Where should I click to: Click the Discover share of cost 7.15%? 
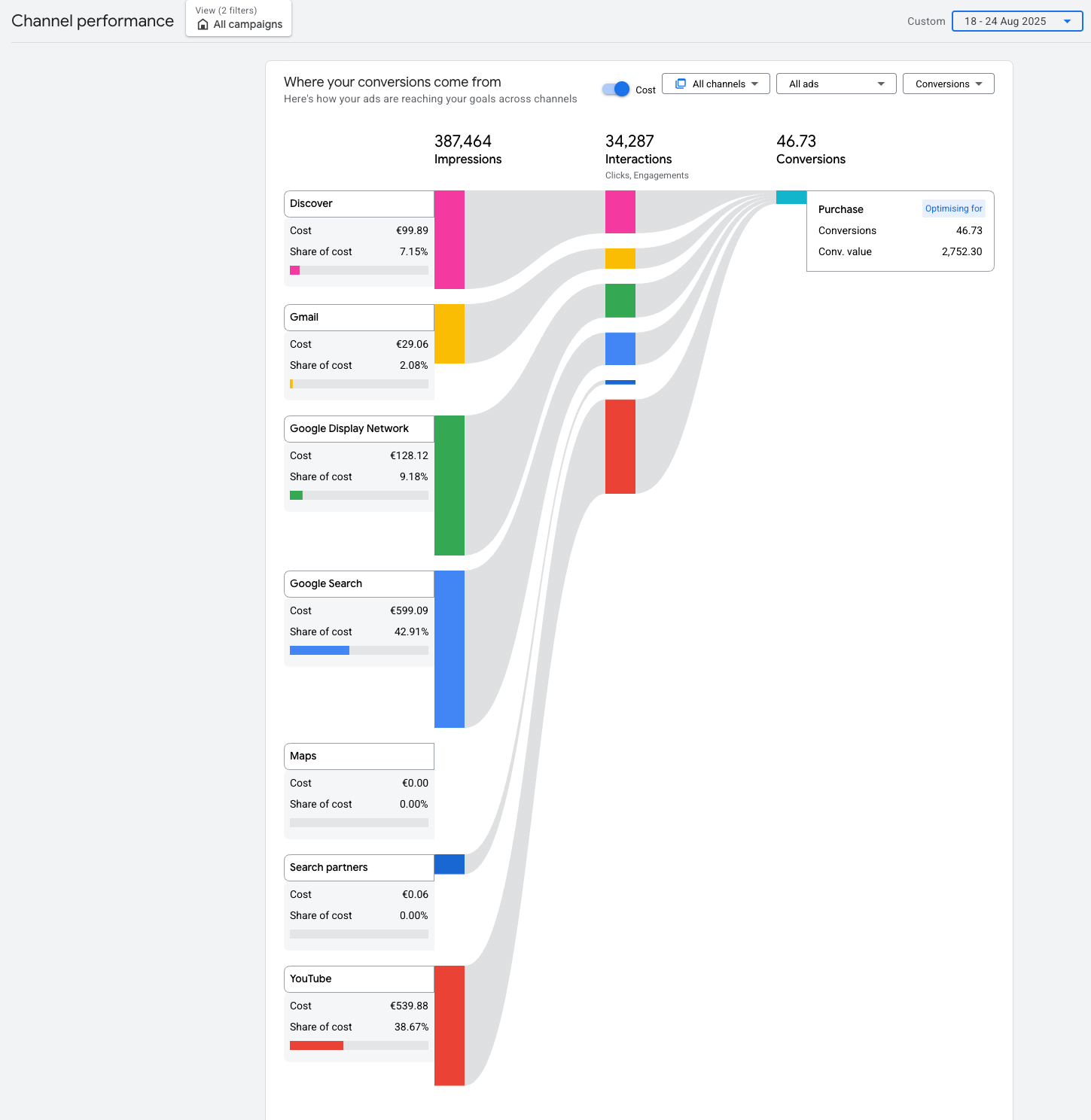(413, 251)
